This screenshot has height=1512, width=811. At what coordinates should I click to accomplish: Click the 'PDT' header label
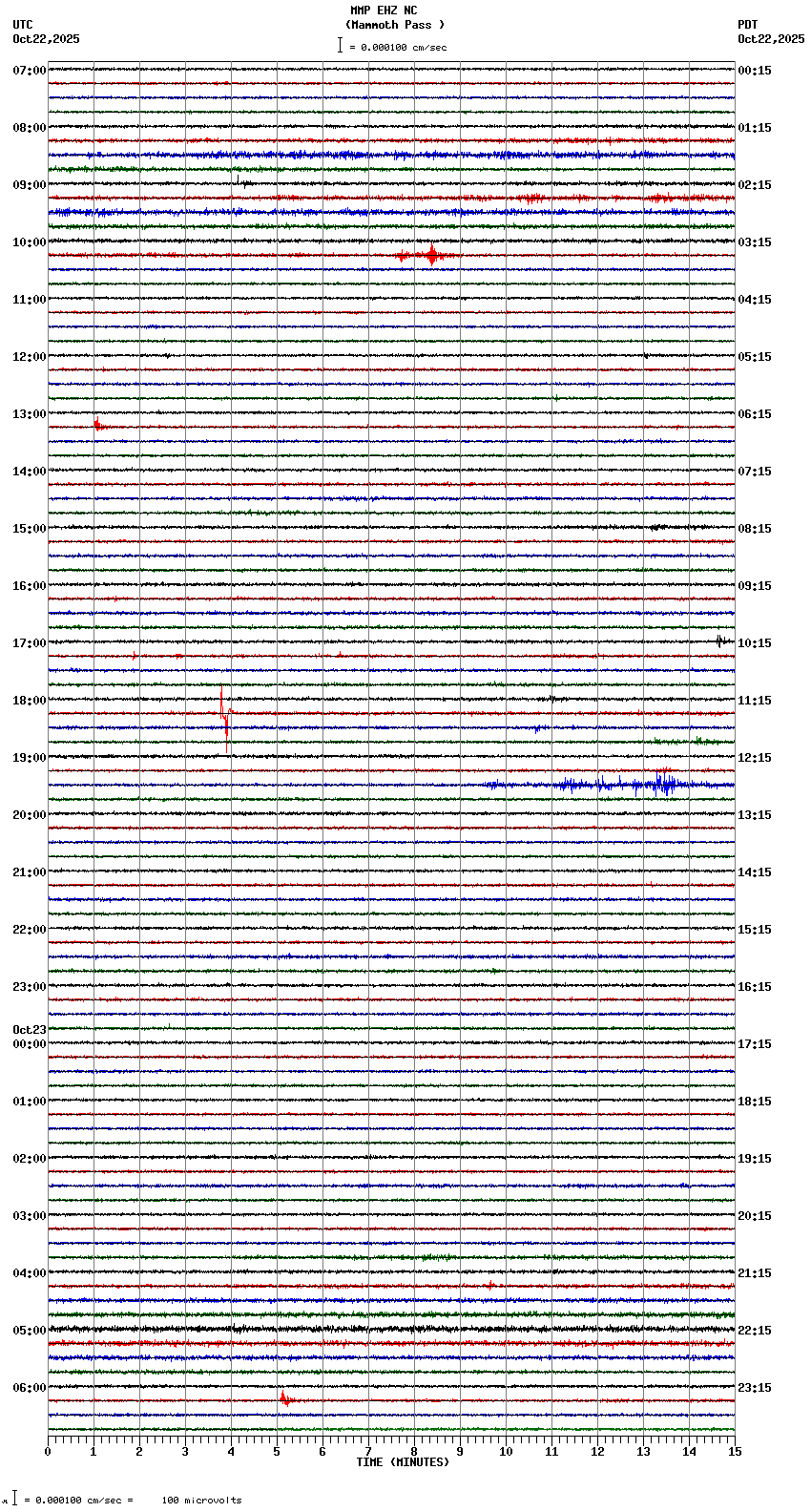tap(747, 25)
